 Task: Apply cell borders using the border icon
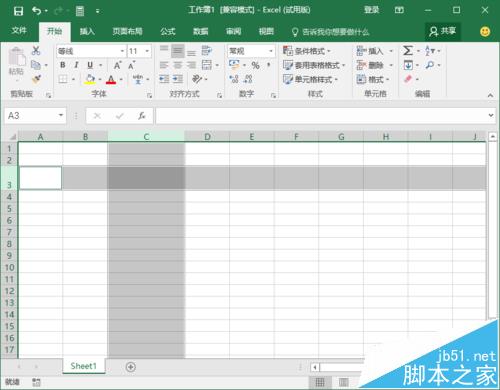[63, 79]
